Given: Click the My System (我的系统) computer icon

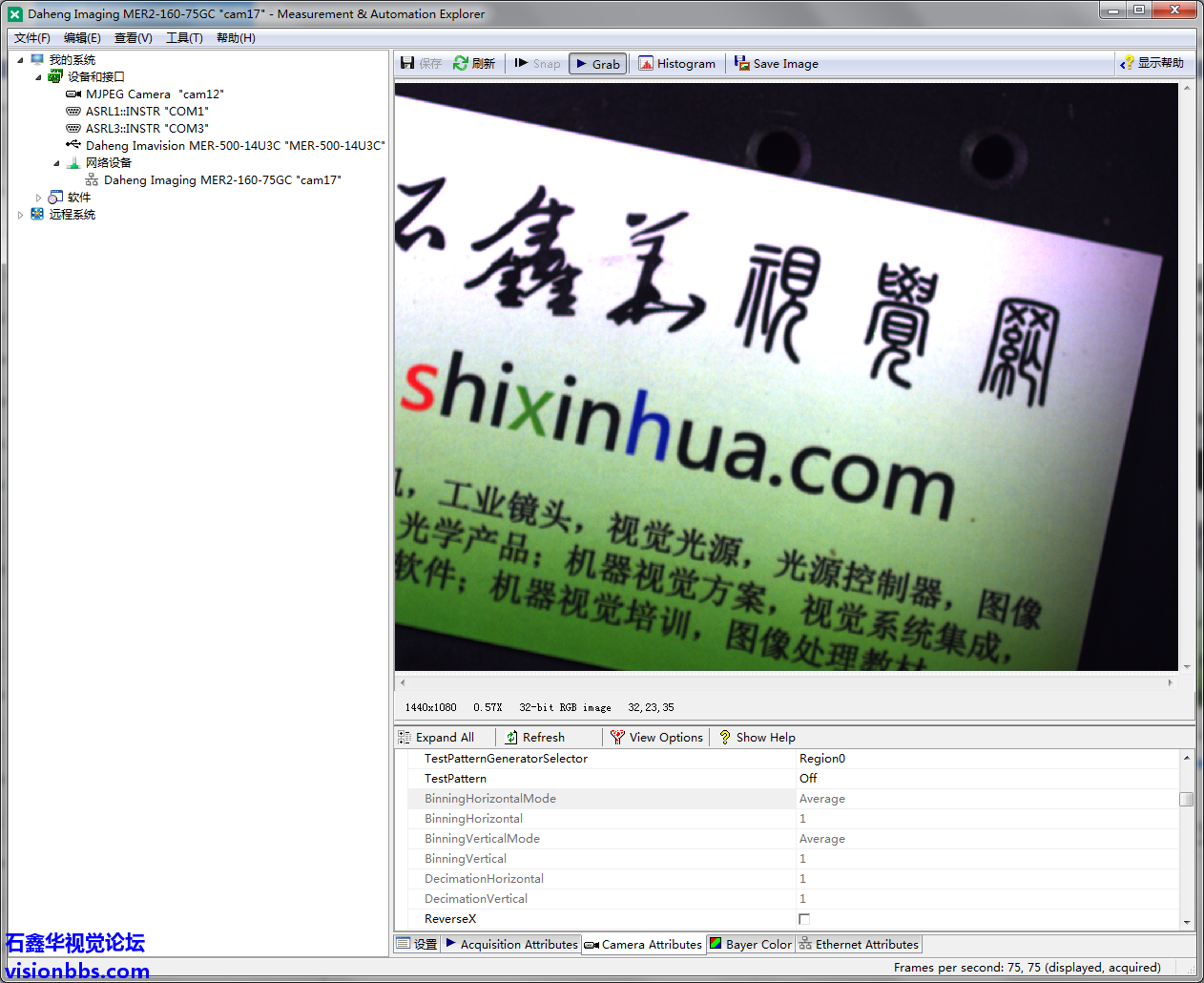Looking at the screenshot, I should [37, 59].
